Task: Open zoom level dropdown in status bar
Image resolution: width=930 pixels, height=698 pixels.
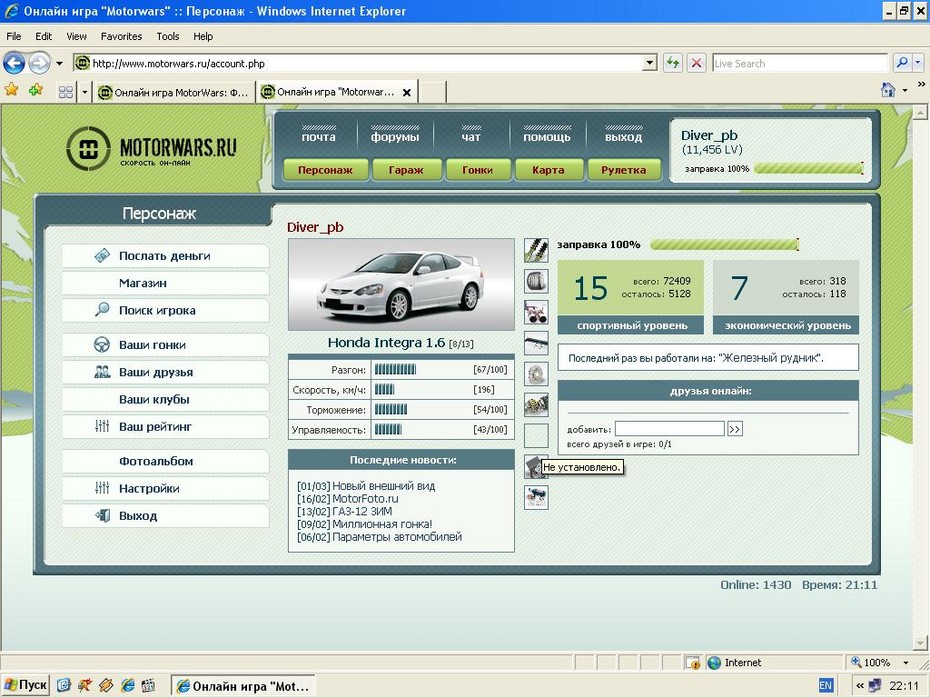Action: pos(906,663)
